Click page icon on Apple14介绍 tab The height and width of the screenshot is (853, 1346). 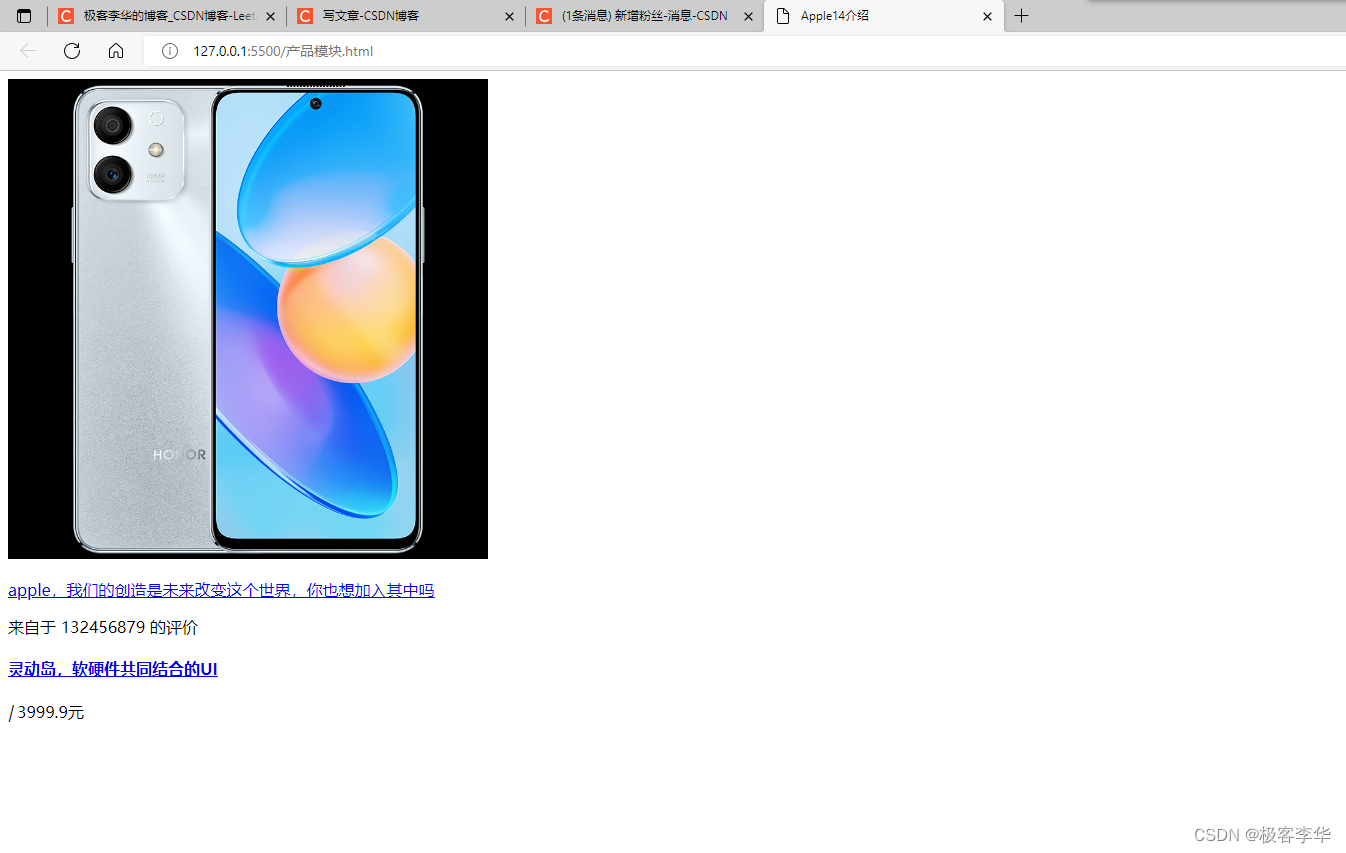point(783,16)
